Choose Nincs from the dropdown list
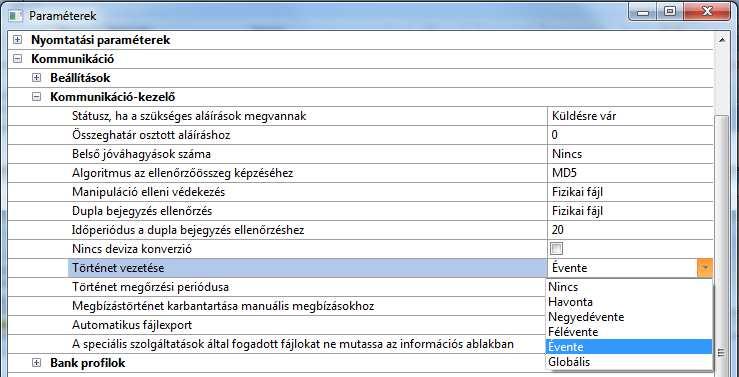This screenshot has height=377, width=739. tap(629, 287)
